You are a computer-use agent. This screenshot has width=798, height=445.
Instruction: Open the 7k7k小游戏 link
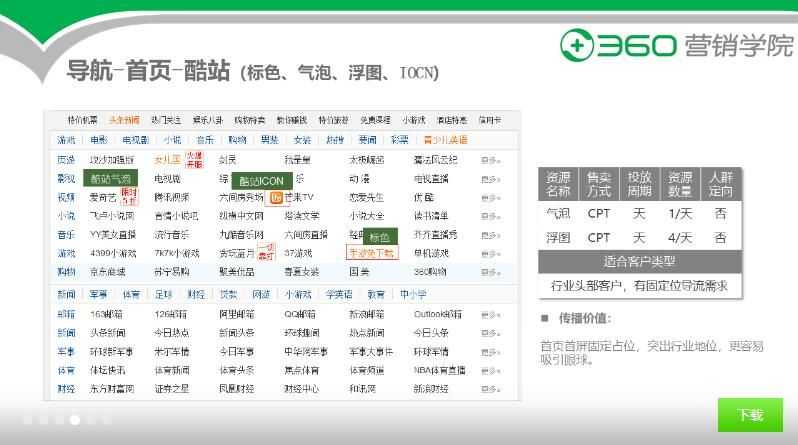177,253
